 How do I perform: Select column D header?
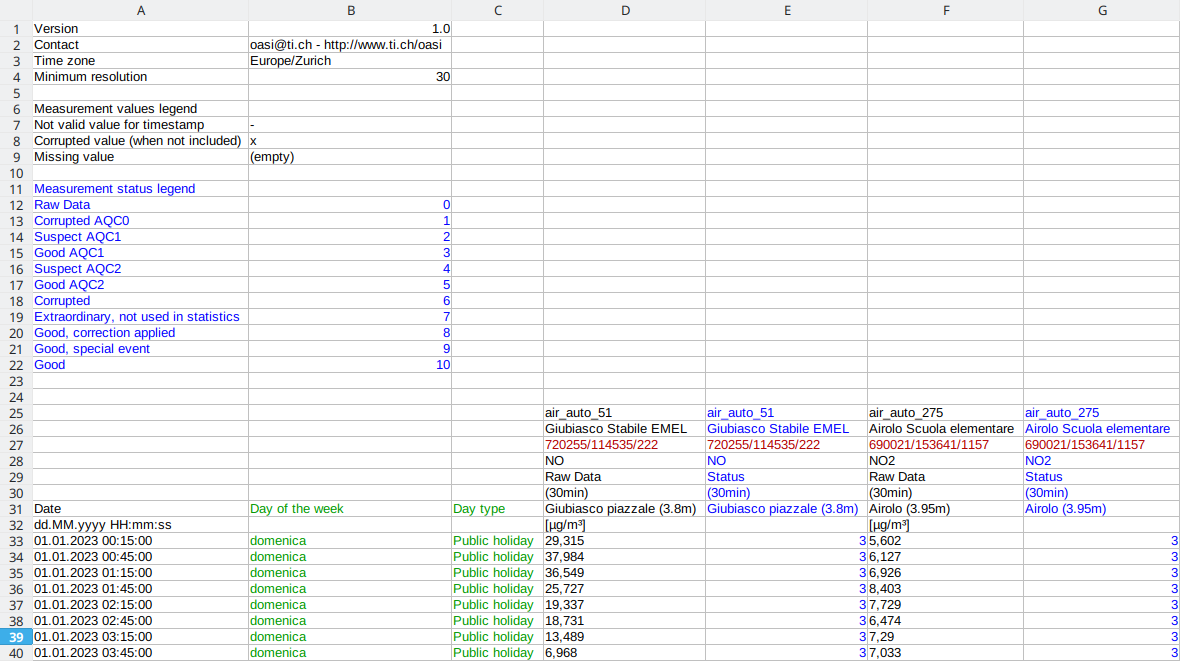click(625, 10)
